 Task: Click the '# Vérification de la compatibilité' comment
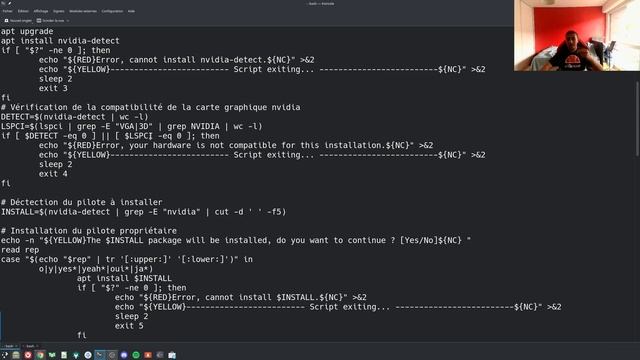pos(150,107)
